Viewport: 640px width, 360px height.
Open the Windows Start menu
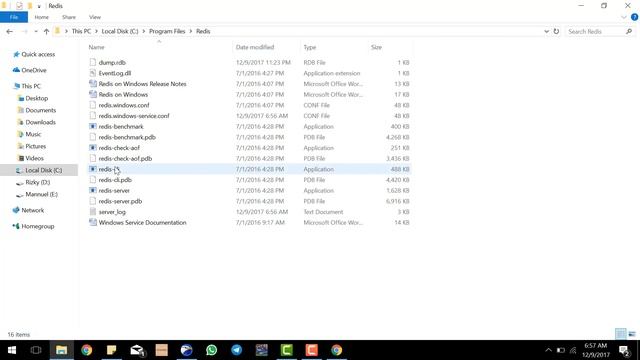click(12, 350)
